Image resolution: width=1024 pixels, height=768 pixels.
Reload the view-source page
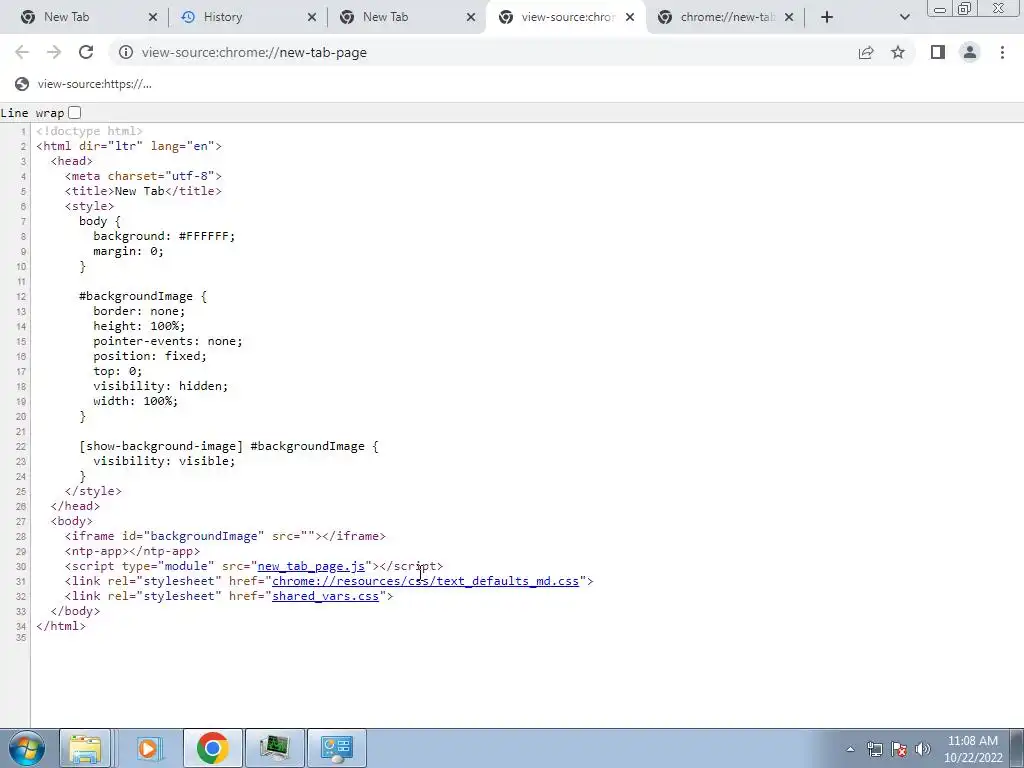pos(86,52)
